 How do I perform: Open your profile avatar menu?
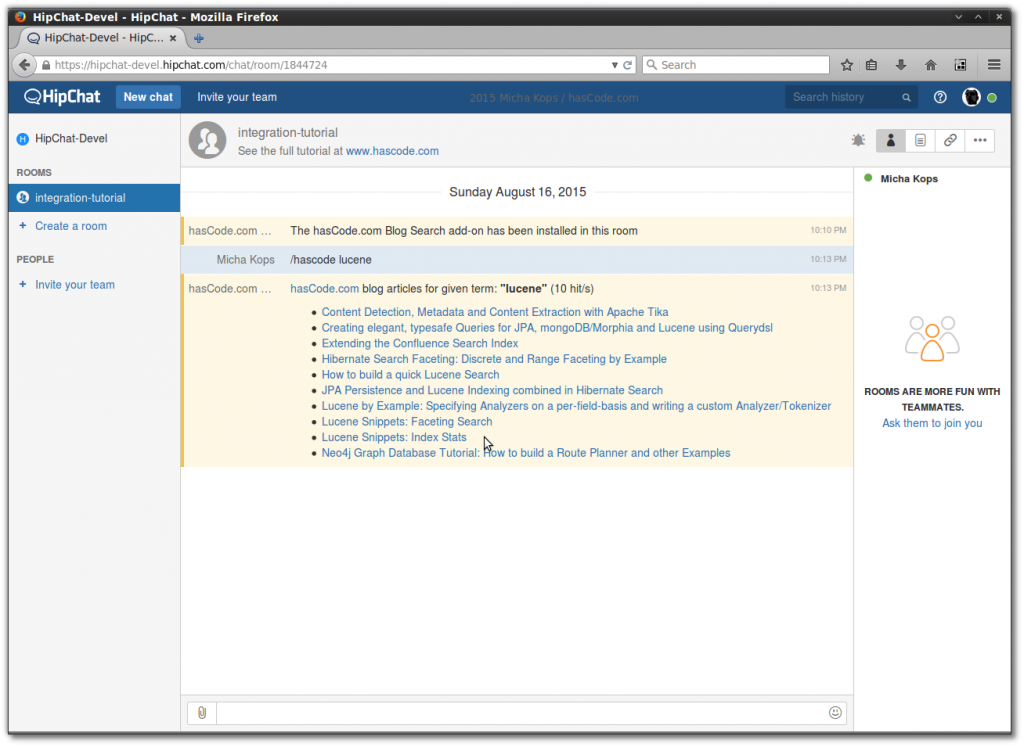click(971, 97)
